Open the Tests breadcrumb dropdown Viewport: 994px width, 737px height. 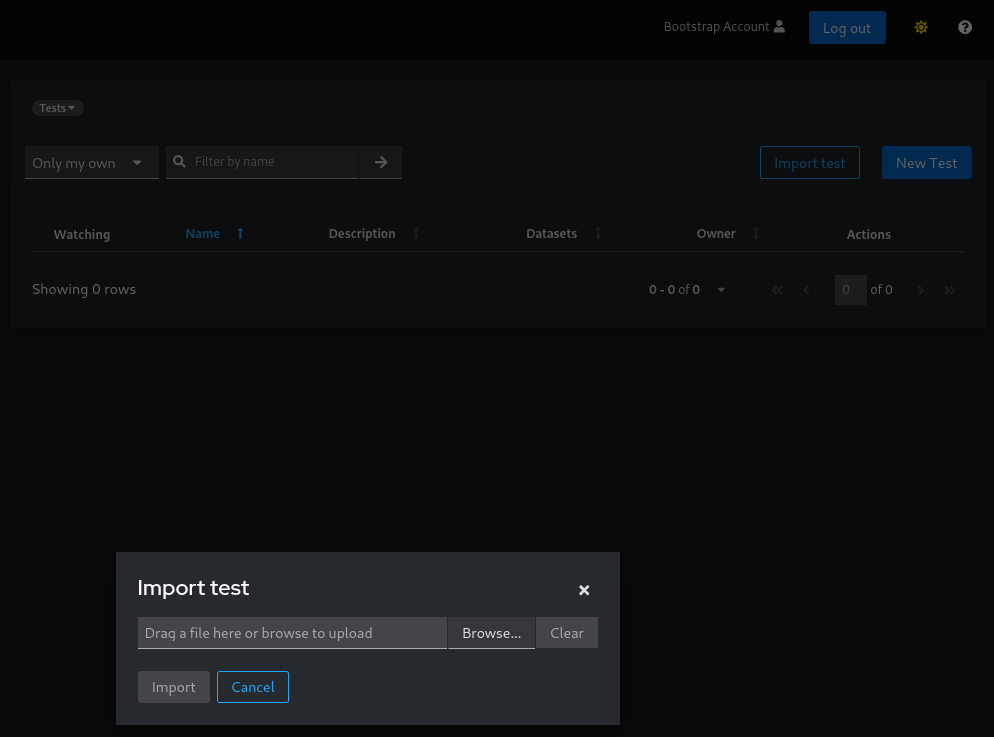click(x=58, y=108)
